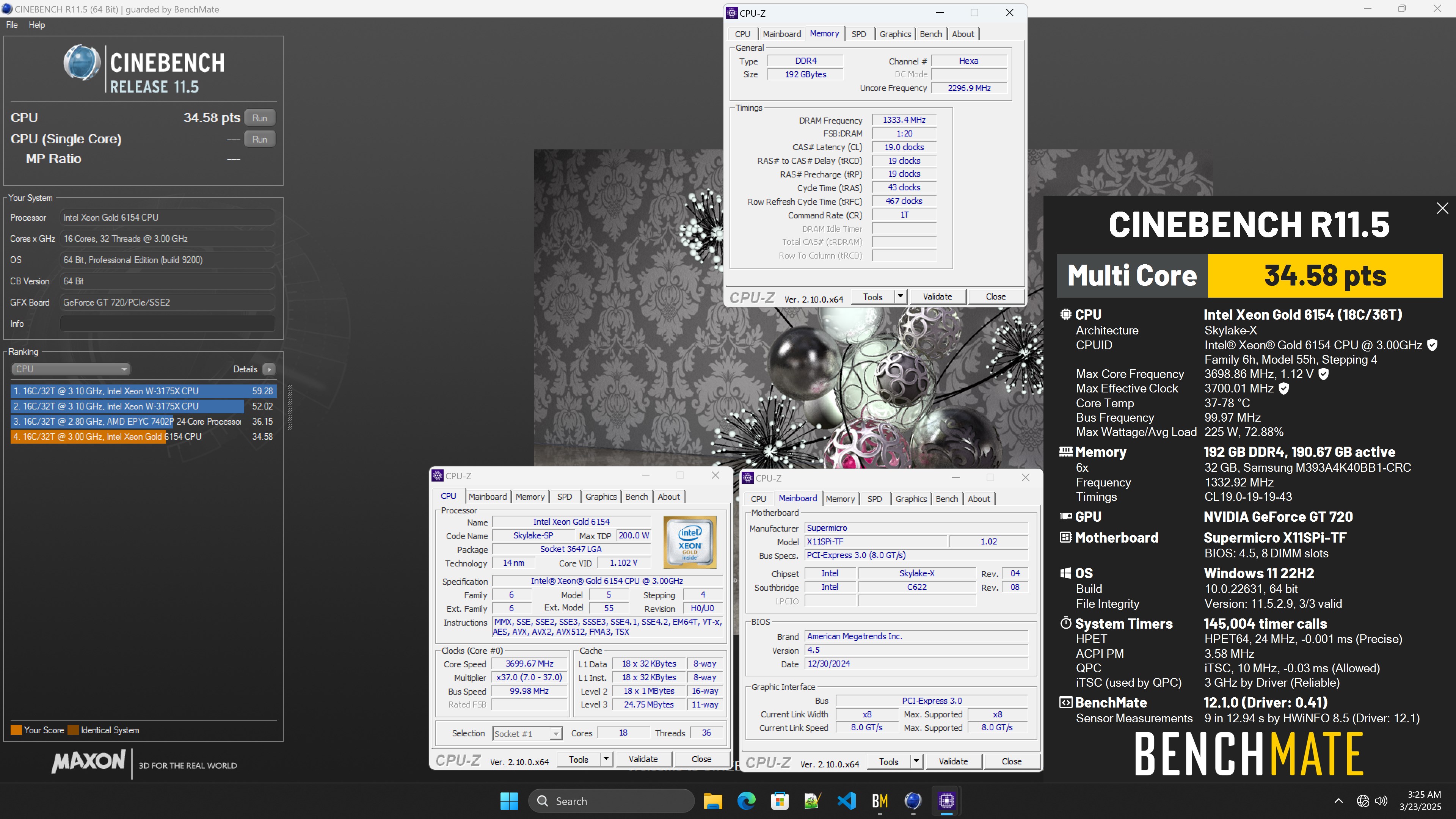Open network settings tray icon
Image resolution: width=1456 pixels, height=819 pixels.
tap(1363, 801)
